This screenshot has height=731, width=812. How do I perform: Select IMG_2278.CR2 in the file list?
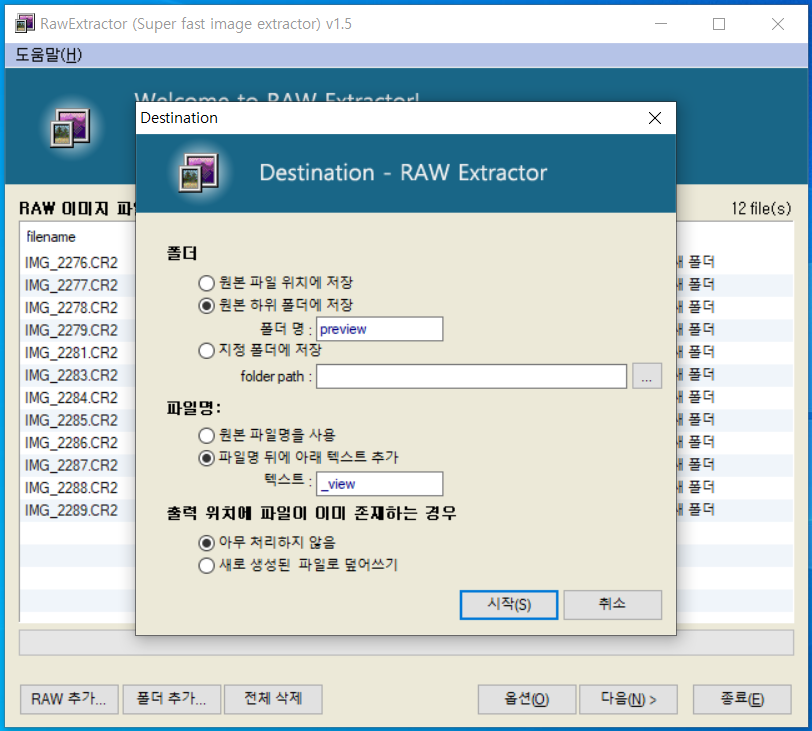(x=71, y=308)
